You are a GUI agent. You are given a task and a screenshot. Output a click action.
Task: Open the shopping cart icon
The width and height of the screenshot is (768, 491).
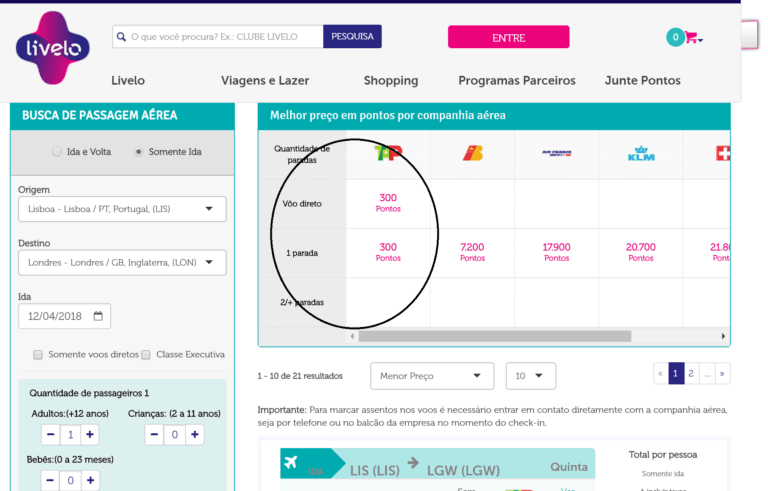691,38
